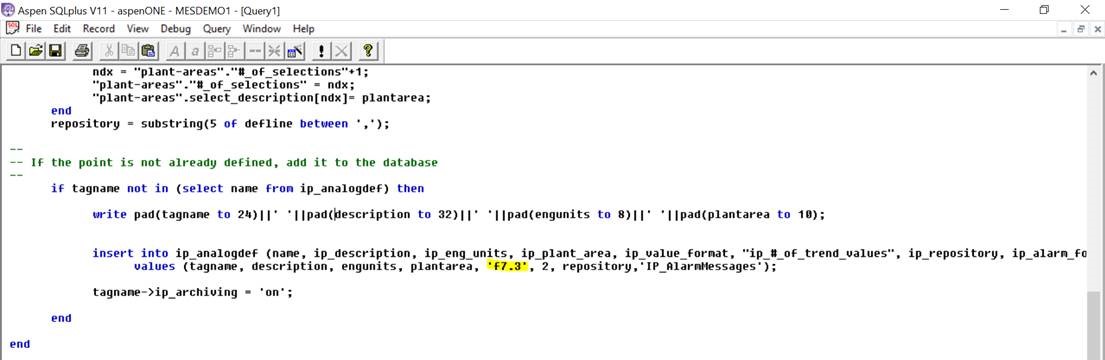
Task: Restore the inner Query1 document window
Action: [x=1080, y=30]
